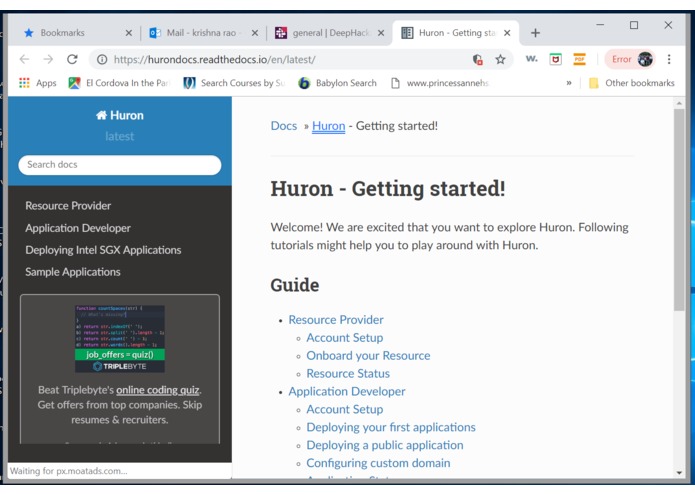Open El Cordova In the Park bookmark
The height and width of the screenshot is (494, 695).
click(120, 83)
